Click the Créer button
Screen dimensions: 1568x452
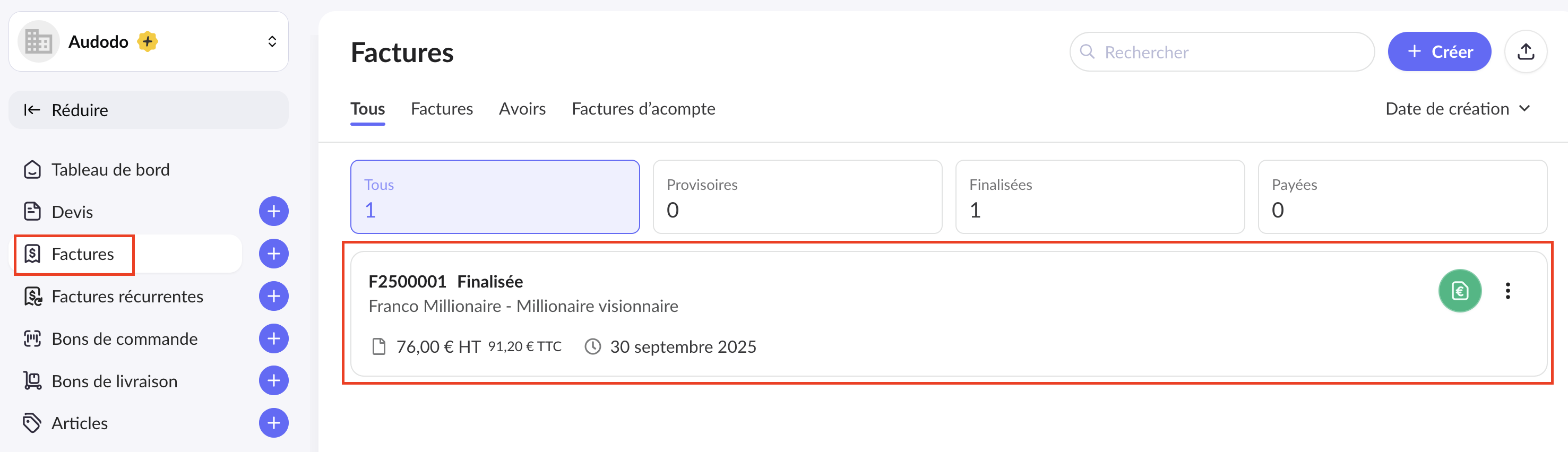tap(1438, 51)
